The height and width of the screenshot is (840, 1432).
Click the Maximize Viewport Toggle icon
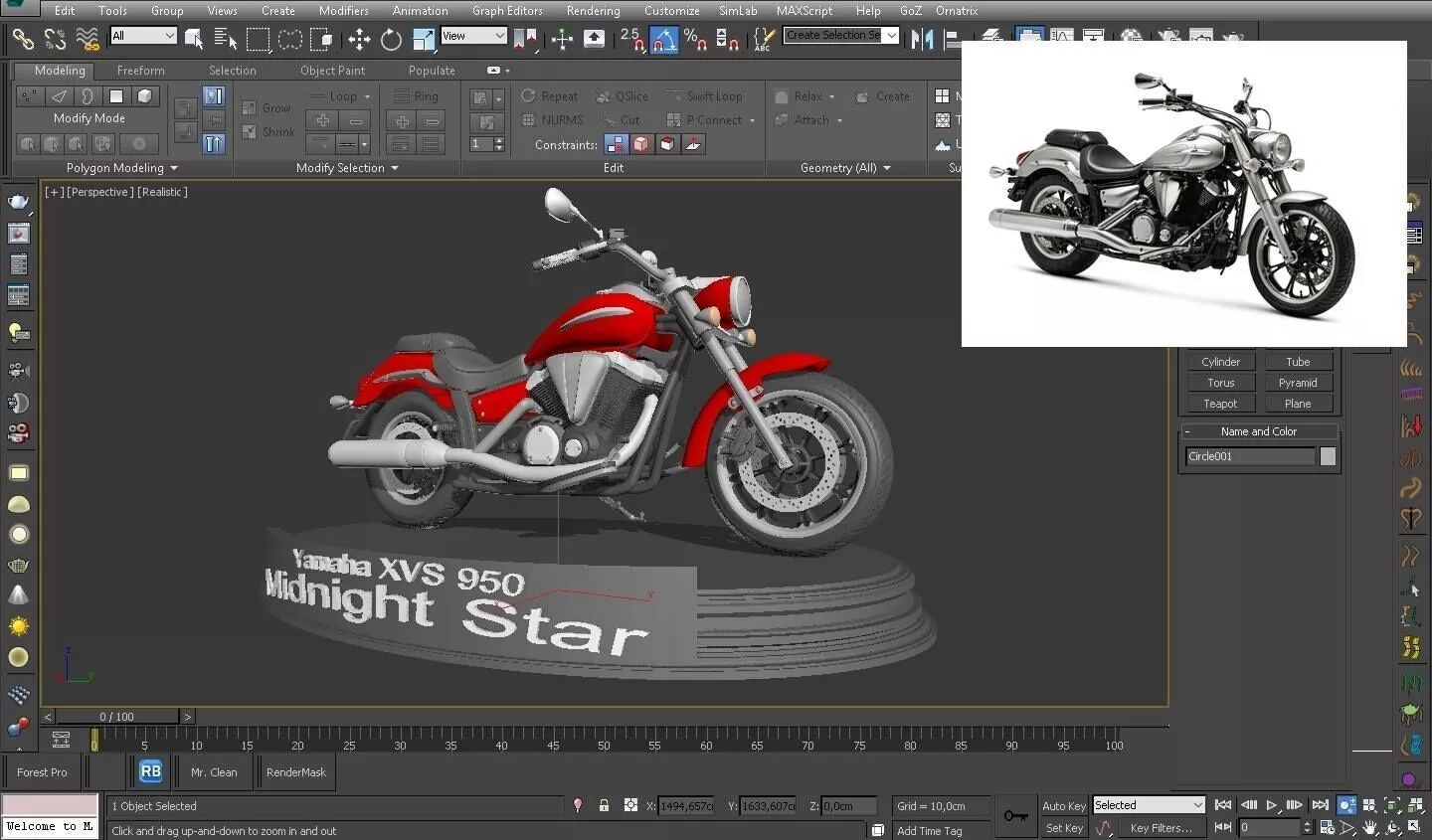1413,828
